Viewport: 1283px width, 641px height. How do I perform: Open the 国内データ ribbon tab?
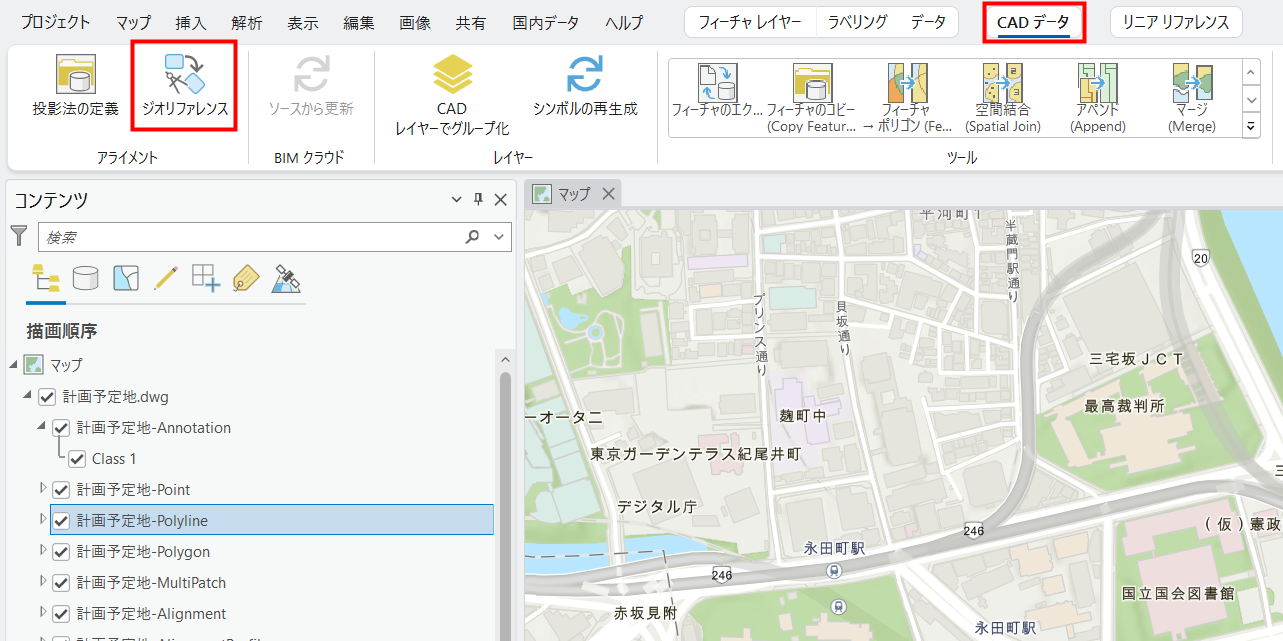tap(545, 22)
